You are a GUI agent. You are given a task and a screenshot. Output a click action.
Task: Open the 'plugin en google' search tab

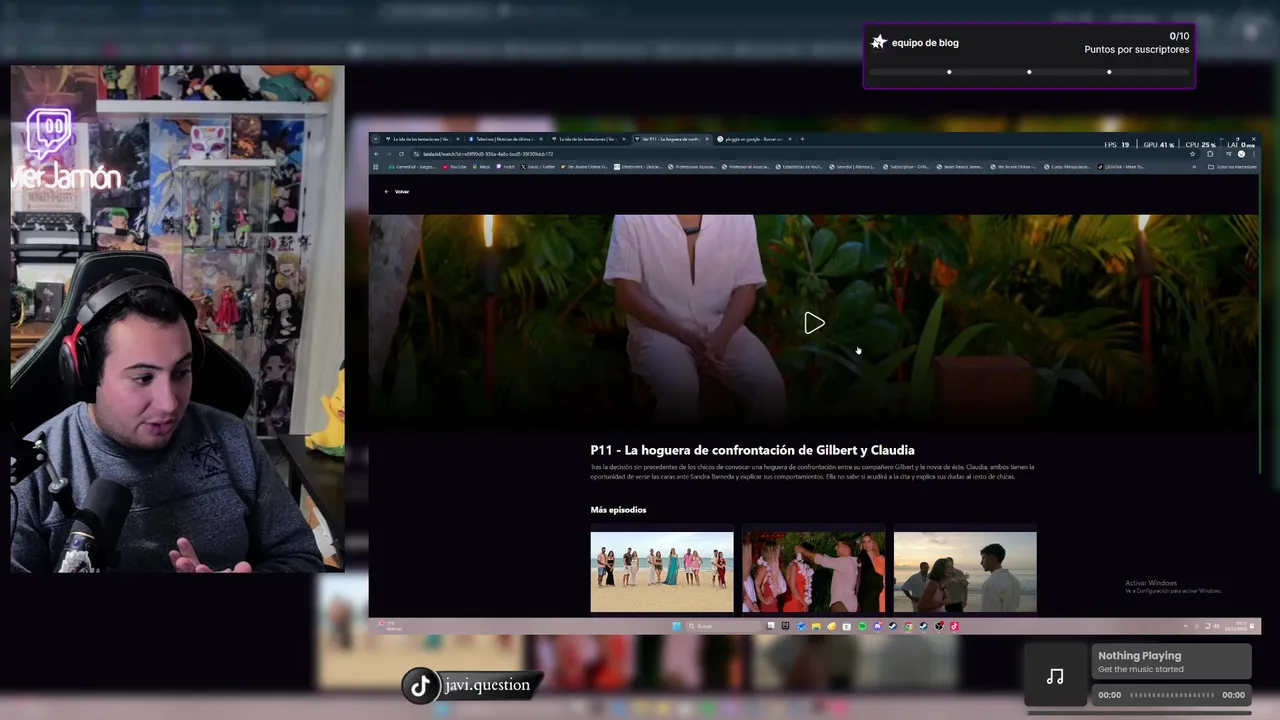(x=754, y=139)
